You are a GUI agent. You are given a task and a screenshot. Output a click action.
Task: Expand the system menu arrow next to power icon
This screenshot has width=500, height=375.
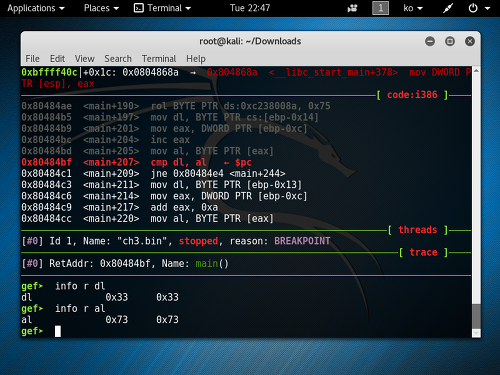point(487,8)
